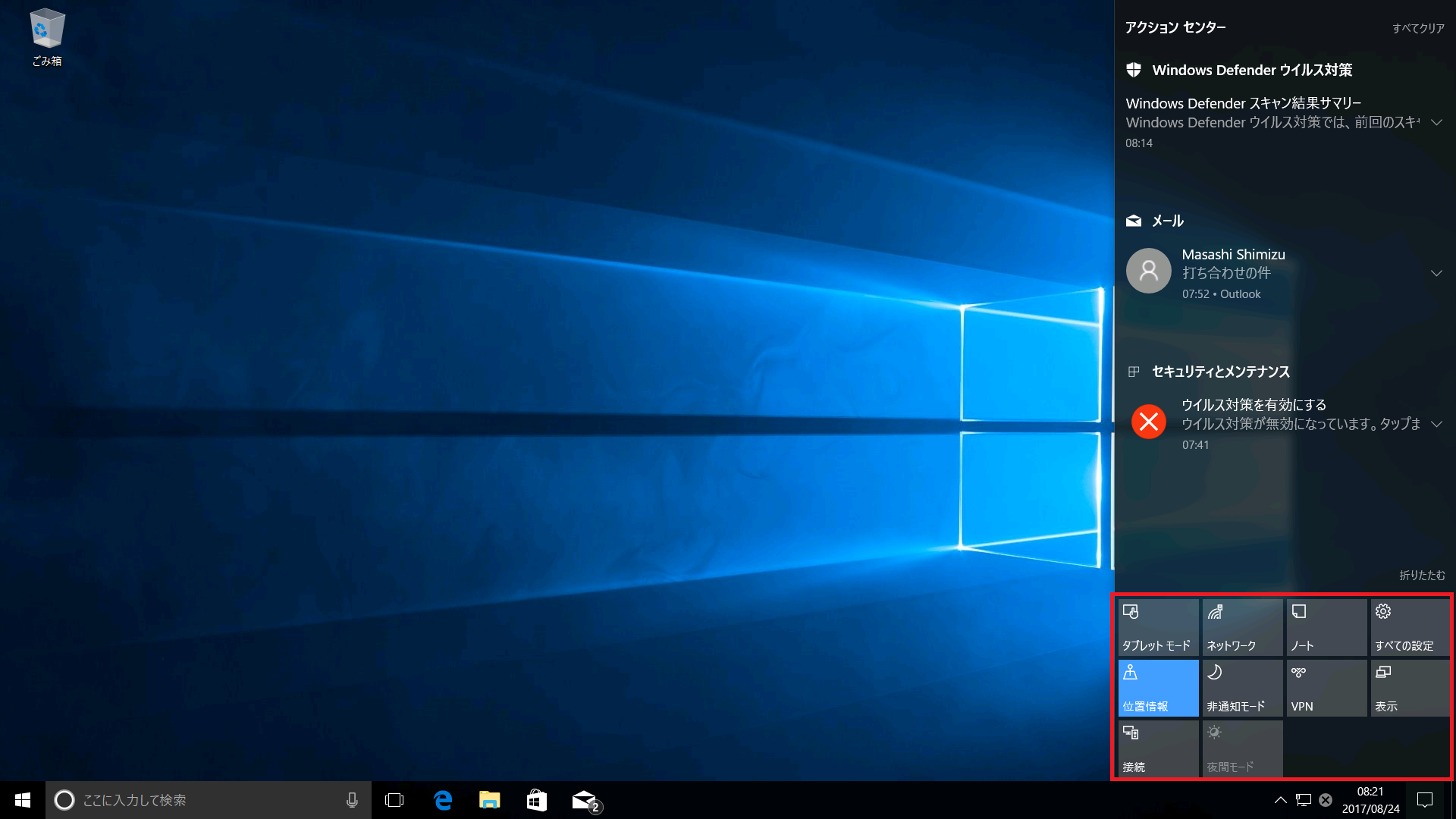The image size is (1456, 819).
Task: Enable 非通知モード quiet hours tile
Action: coord(1242,688)
